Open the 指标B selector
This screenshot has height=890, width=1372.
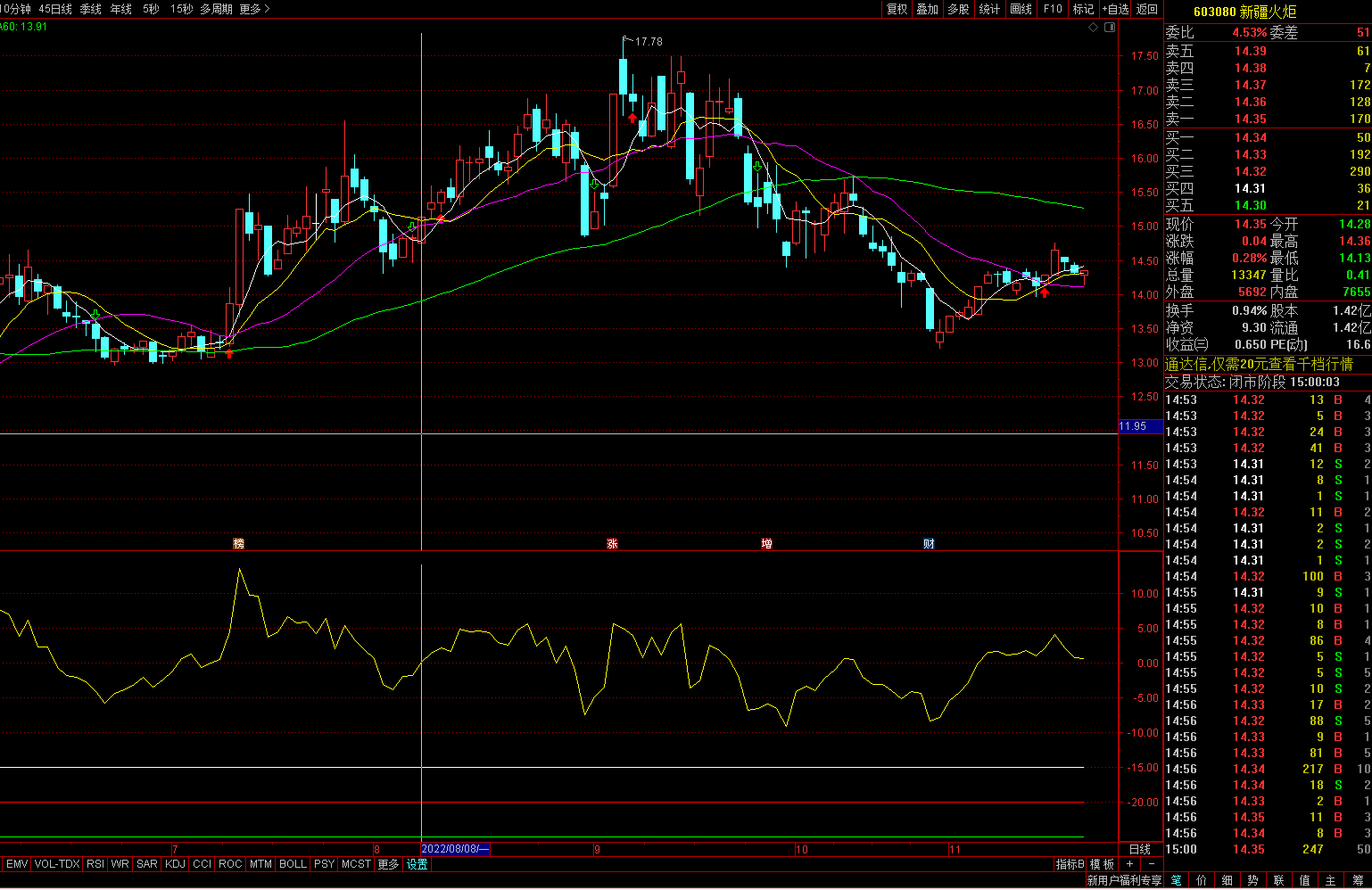(x=1070, y=864)
